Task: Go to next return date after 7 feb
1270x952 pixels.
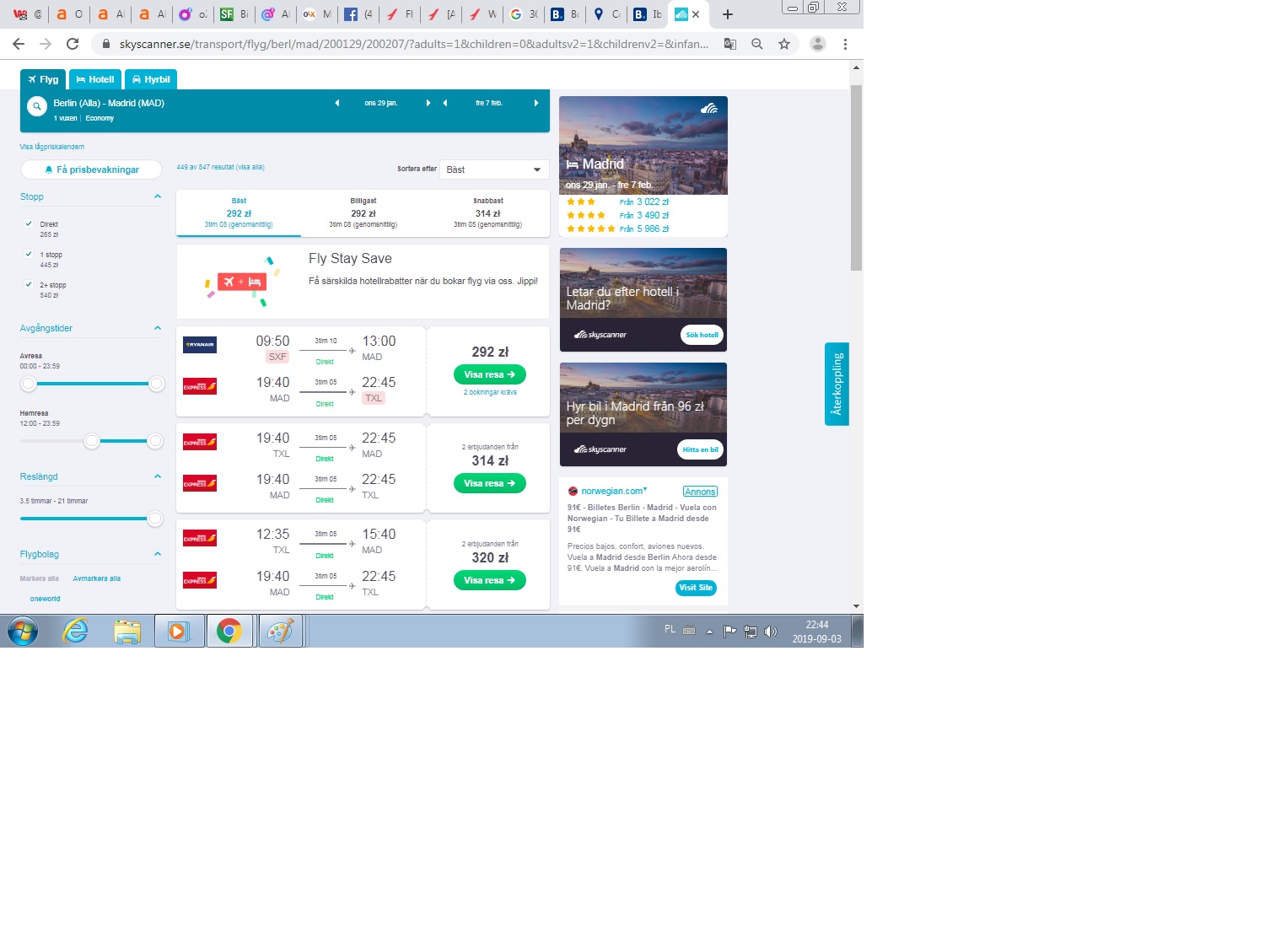Action: (x=536, y=103)
